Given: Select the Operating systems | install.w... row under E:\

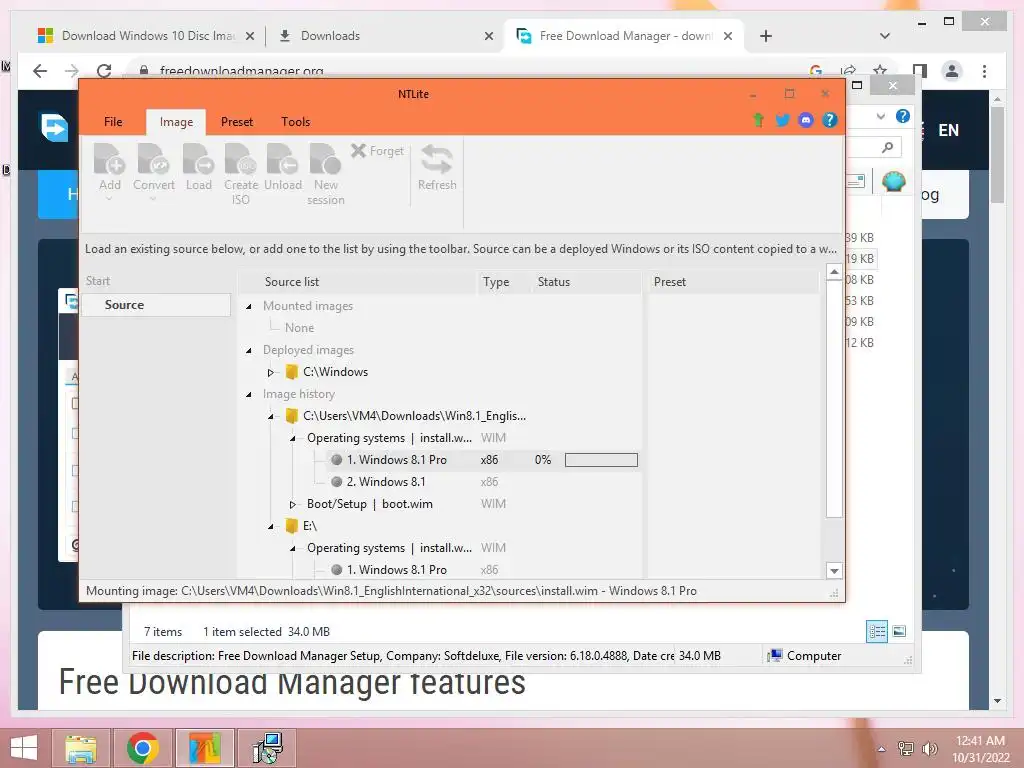Looking at the screenshot, I should (389, 548).
